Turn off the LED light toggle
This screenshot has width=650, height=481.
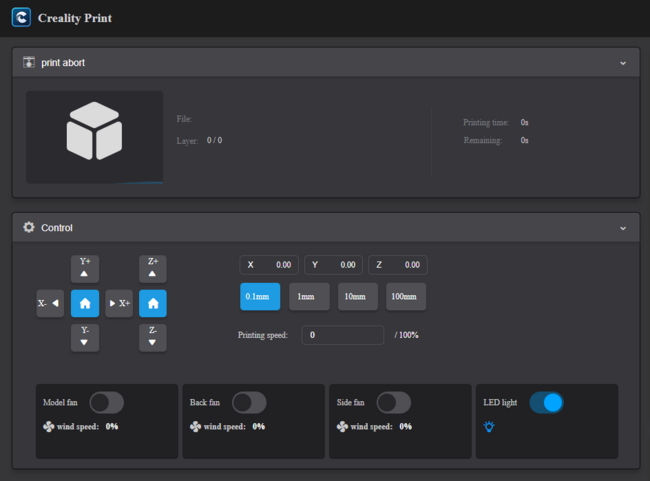tap(546, 402)
